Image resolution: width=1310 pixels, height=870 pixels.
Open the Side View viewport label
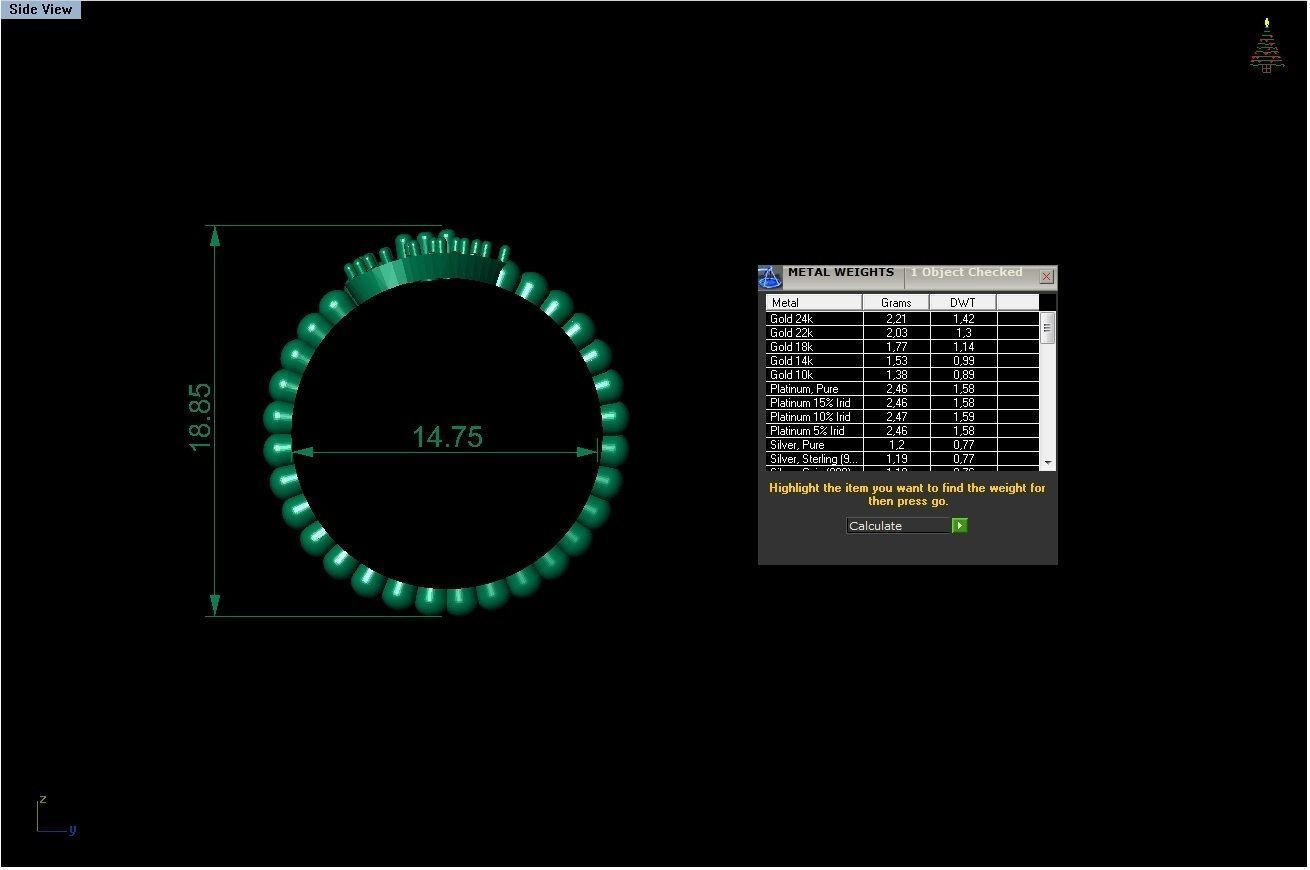[41, 9]
